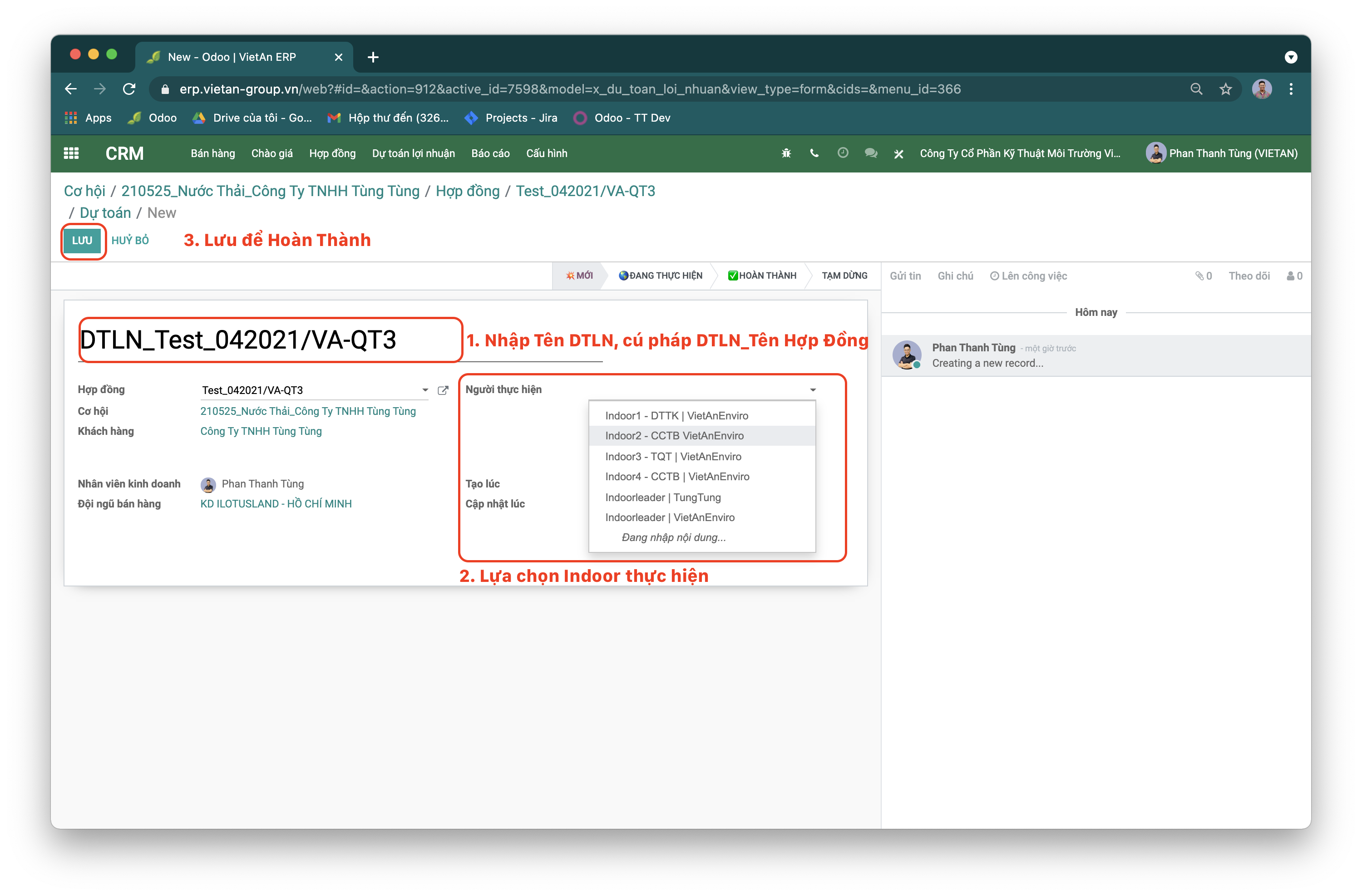Click the HUỶ BỎ discard button
1362x896 pixels.
(130, 240)
